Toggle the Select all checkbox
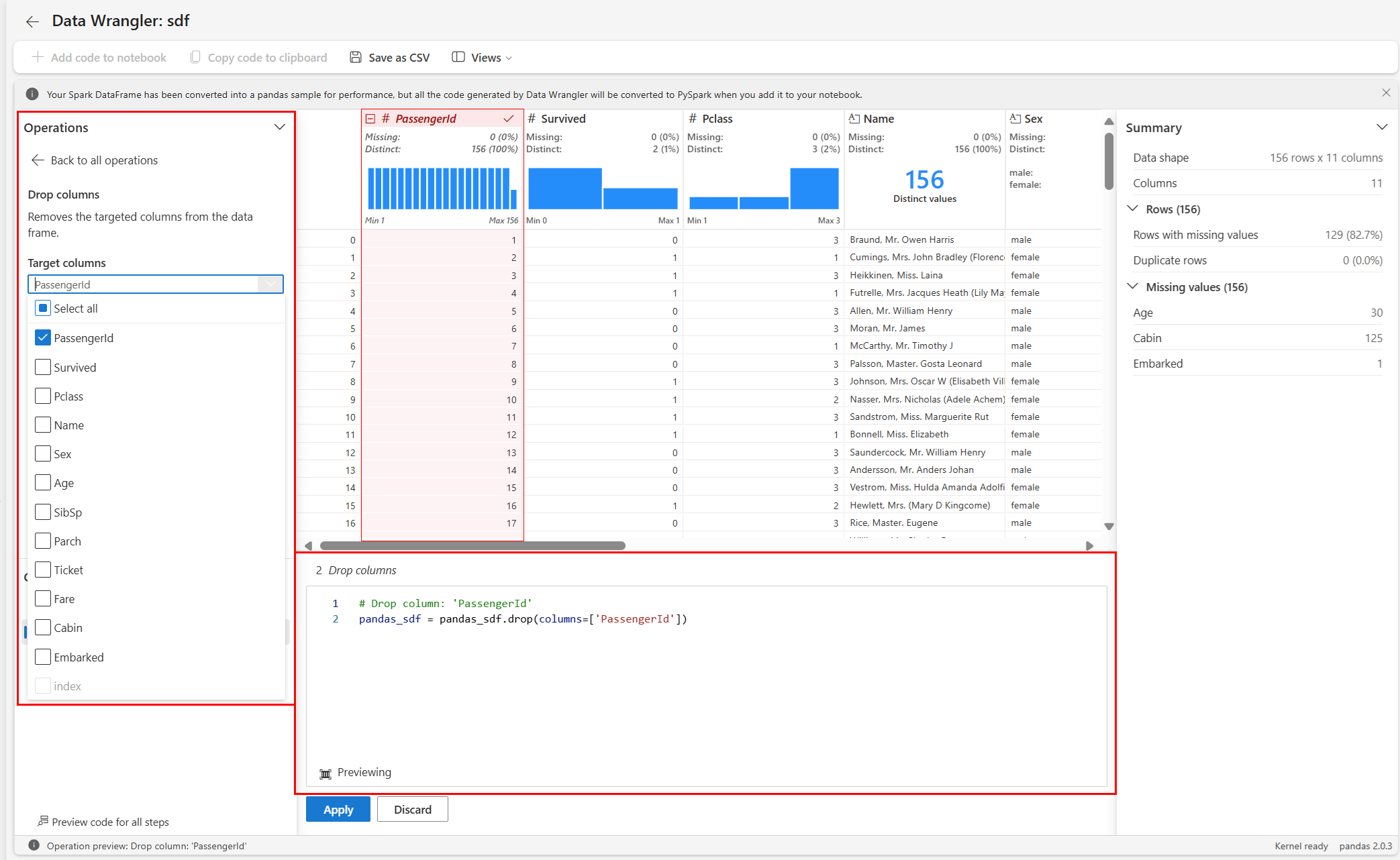The width and height of the screenshot is (1400, 860). 43,308
